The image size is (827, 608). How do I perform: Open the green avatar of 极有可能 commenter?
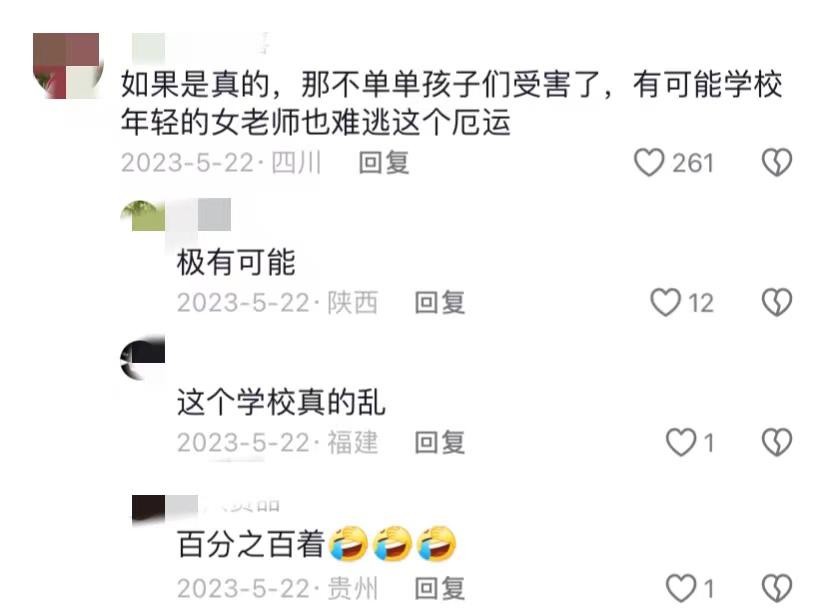point(142,216)
